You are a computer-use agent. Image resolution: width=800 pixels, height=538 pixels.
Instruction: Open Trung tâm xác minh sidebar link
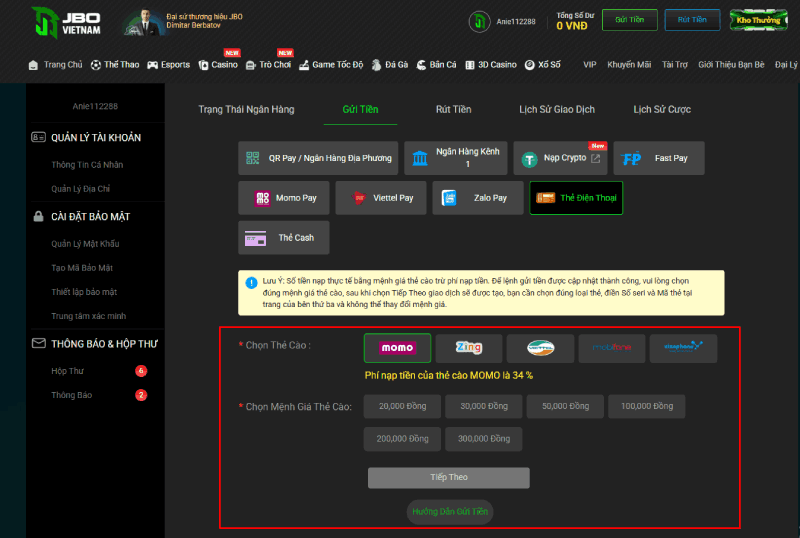89,316
